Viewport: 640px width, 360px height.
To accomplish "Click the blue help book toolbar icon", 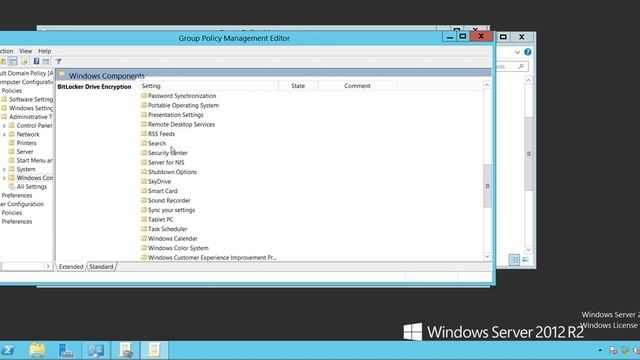I will [x=36, y=61].
